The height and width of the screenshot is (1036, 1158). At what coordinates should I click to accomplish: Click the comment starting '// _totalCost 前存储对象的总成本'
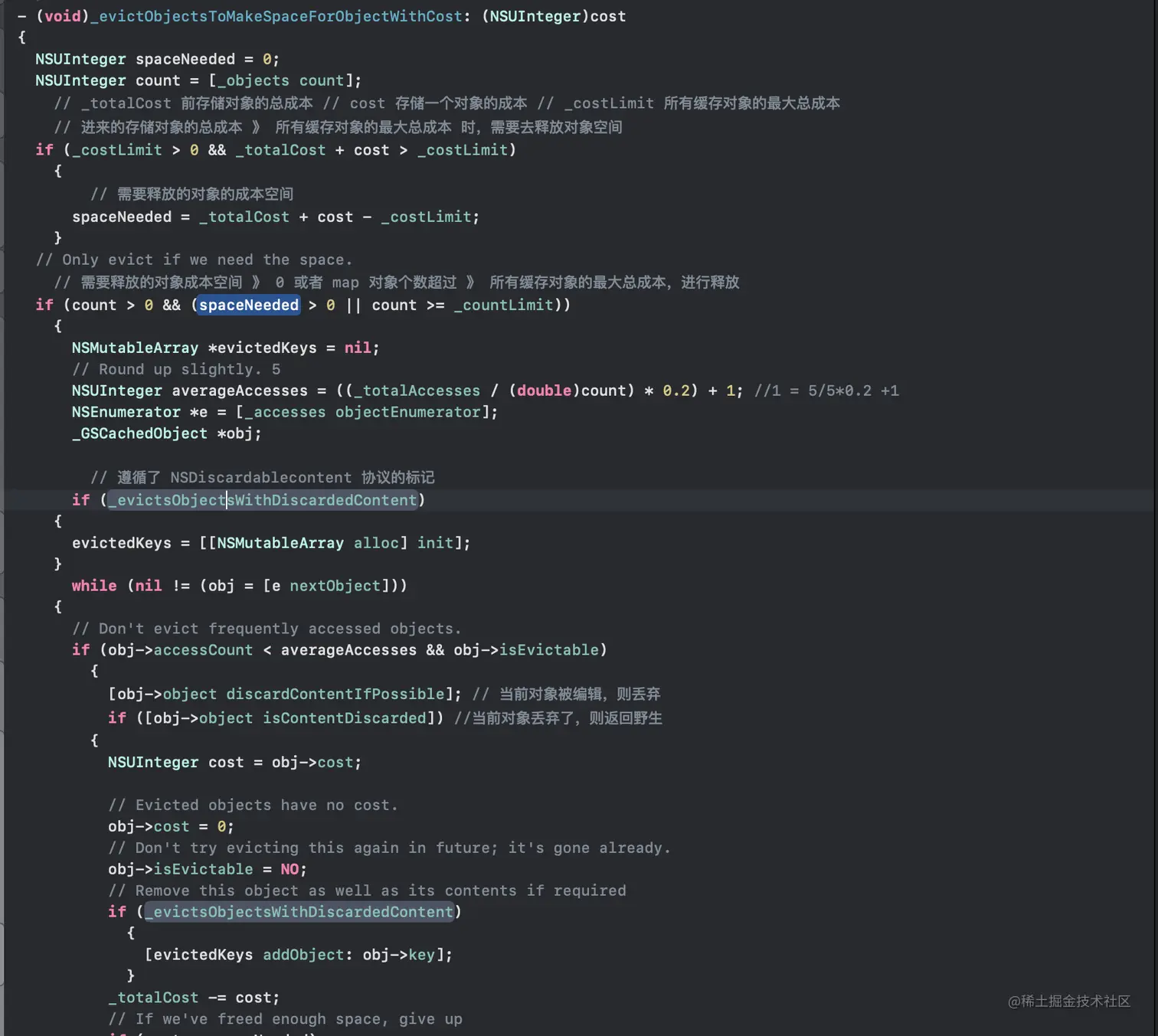447,103
